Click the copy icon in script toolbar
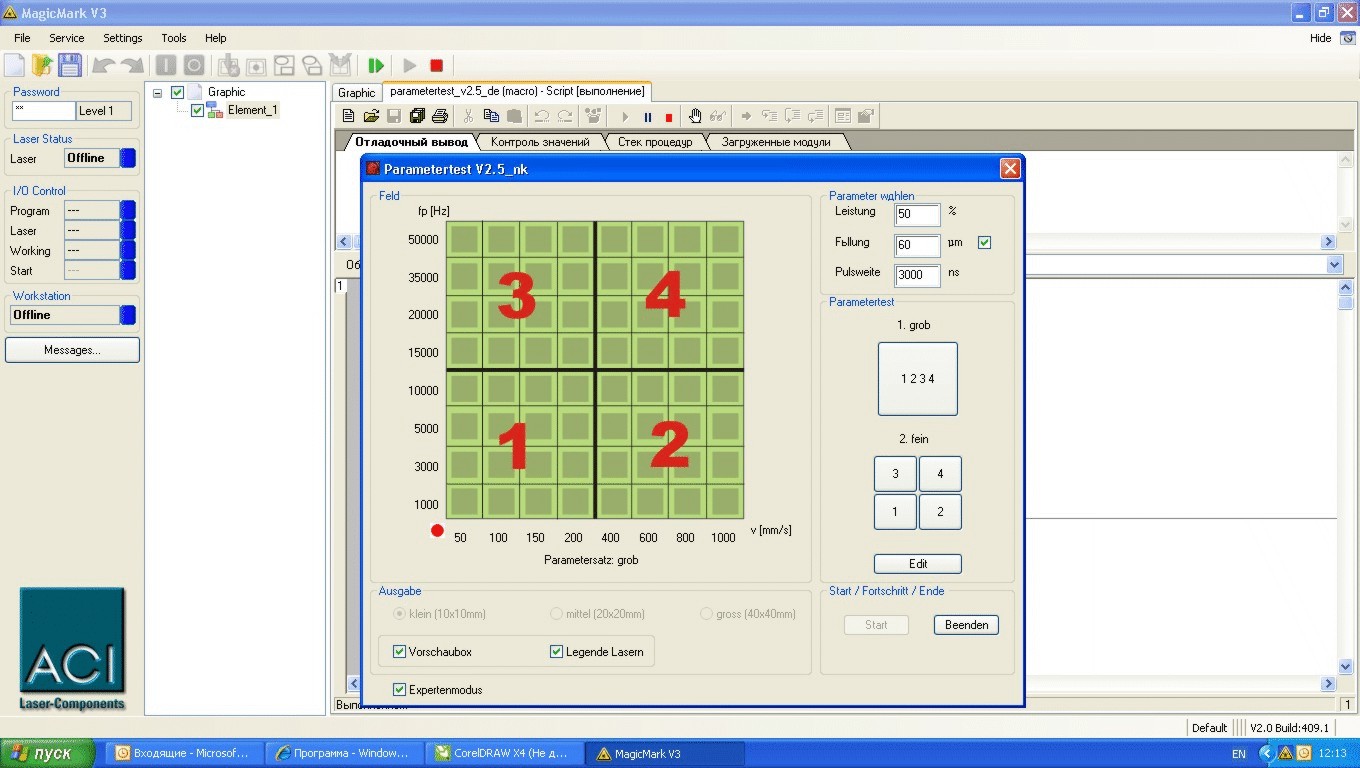This screenshot has width=1360, height=768. coord(491,116)
